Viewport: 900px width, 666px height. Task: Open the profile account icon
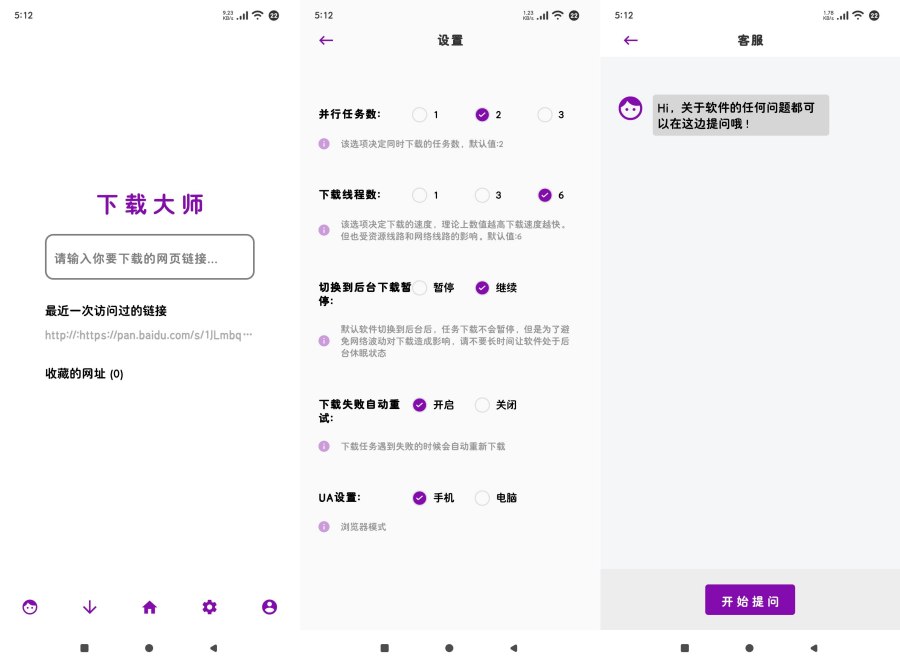(x=269, y=607)
